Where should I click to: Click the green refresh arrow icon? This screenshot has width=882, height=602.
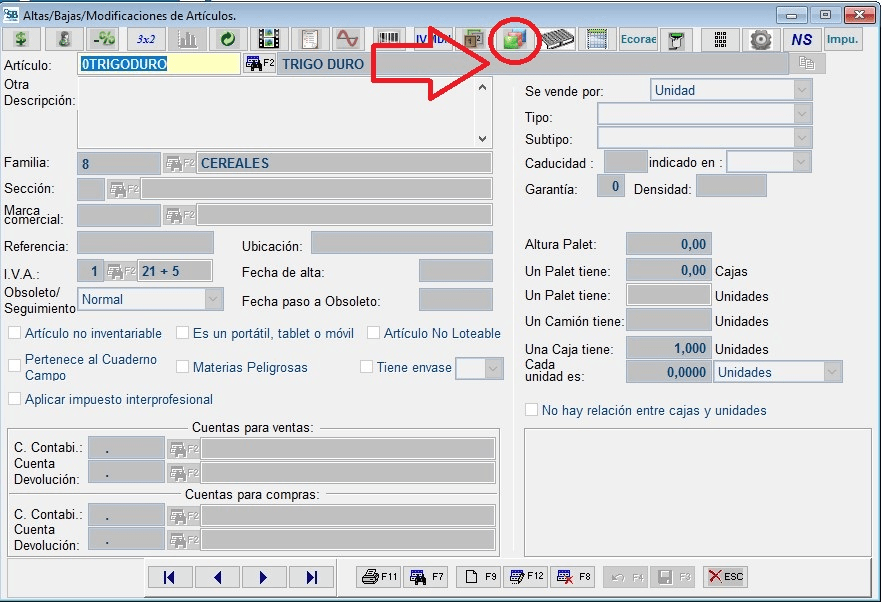(x=227, y=39)
